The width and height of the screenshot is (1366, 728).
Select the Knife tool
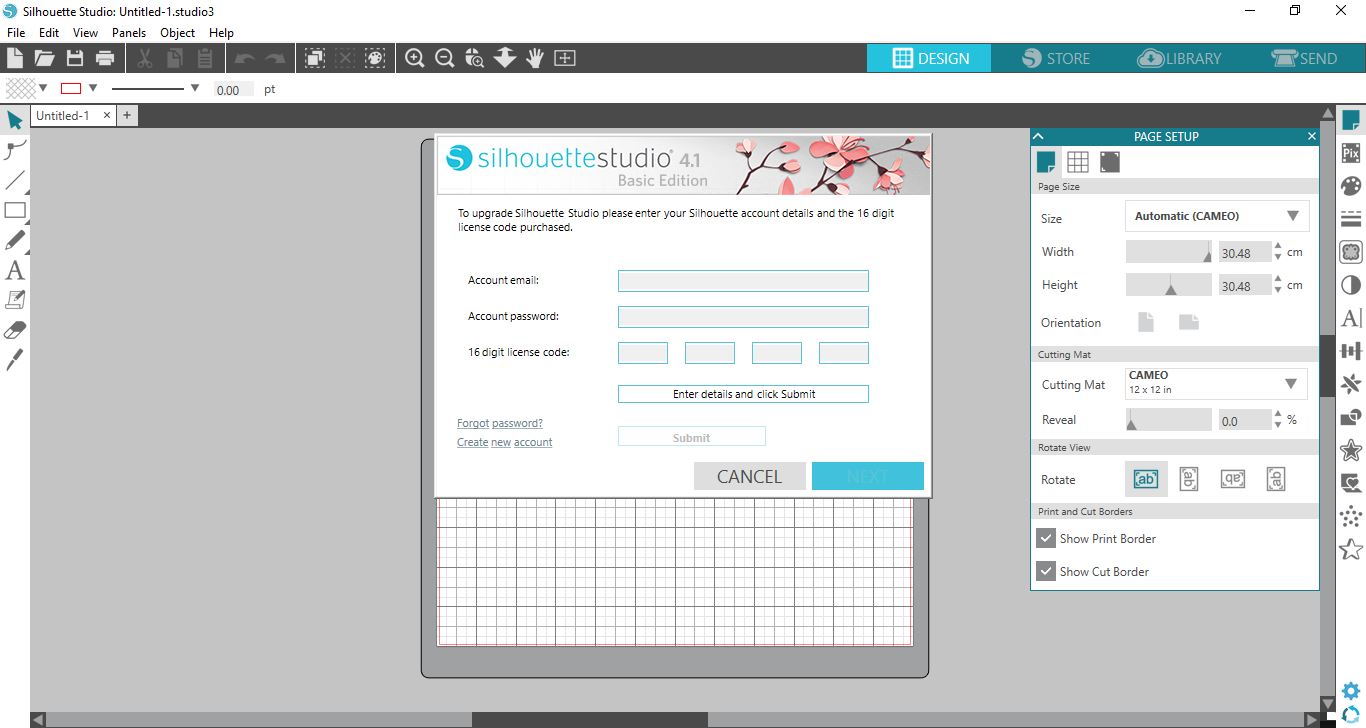(x=15, y=360)
